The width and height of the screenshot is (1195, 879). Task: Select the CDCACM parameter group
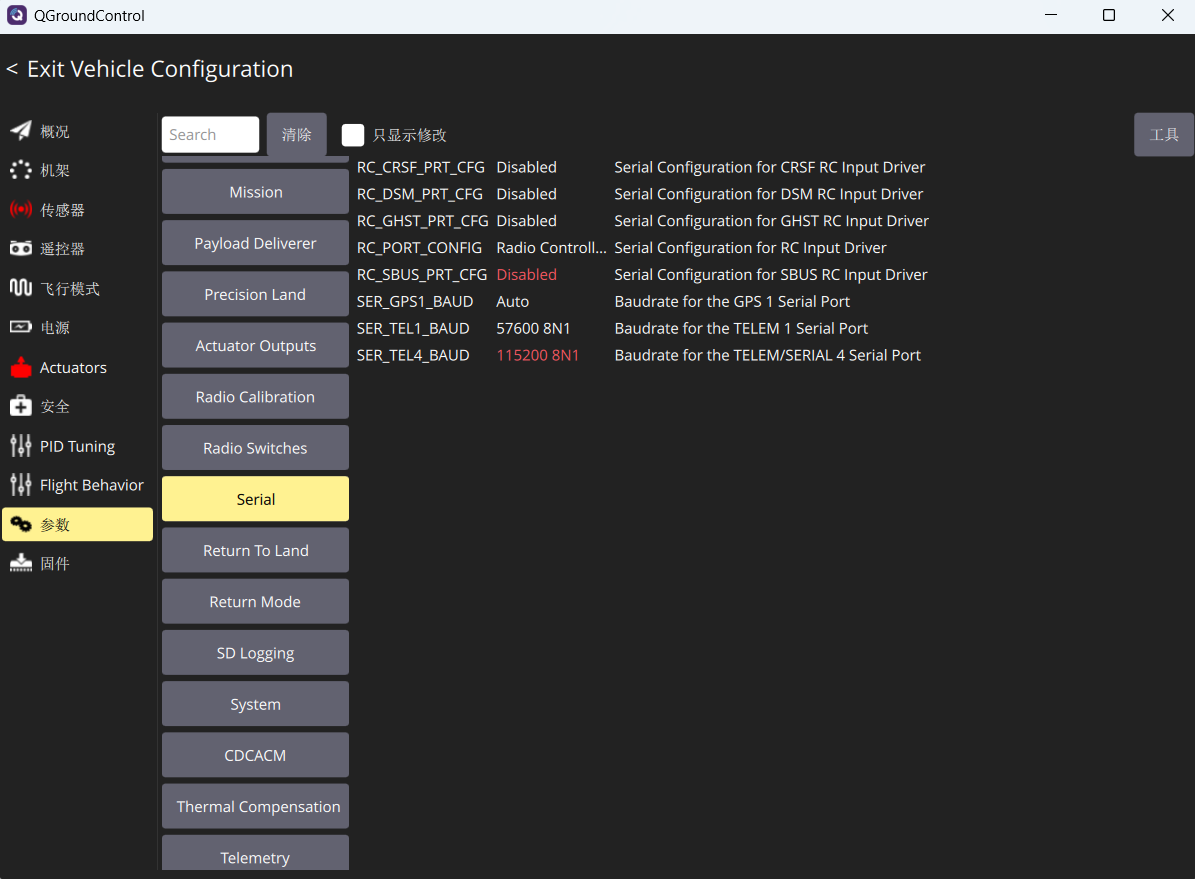coord(255,755)
